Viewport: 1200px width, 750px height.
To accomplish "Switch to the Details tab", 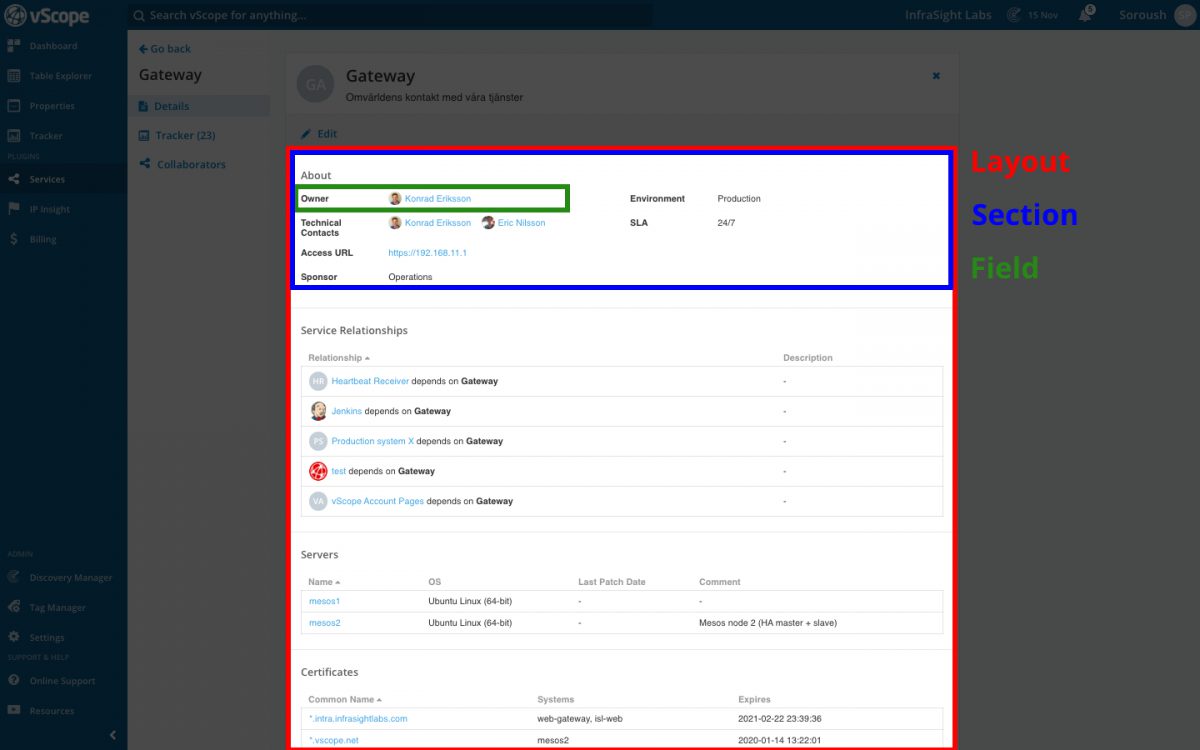I will [x=199, y=106].
